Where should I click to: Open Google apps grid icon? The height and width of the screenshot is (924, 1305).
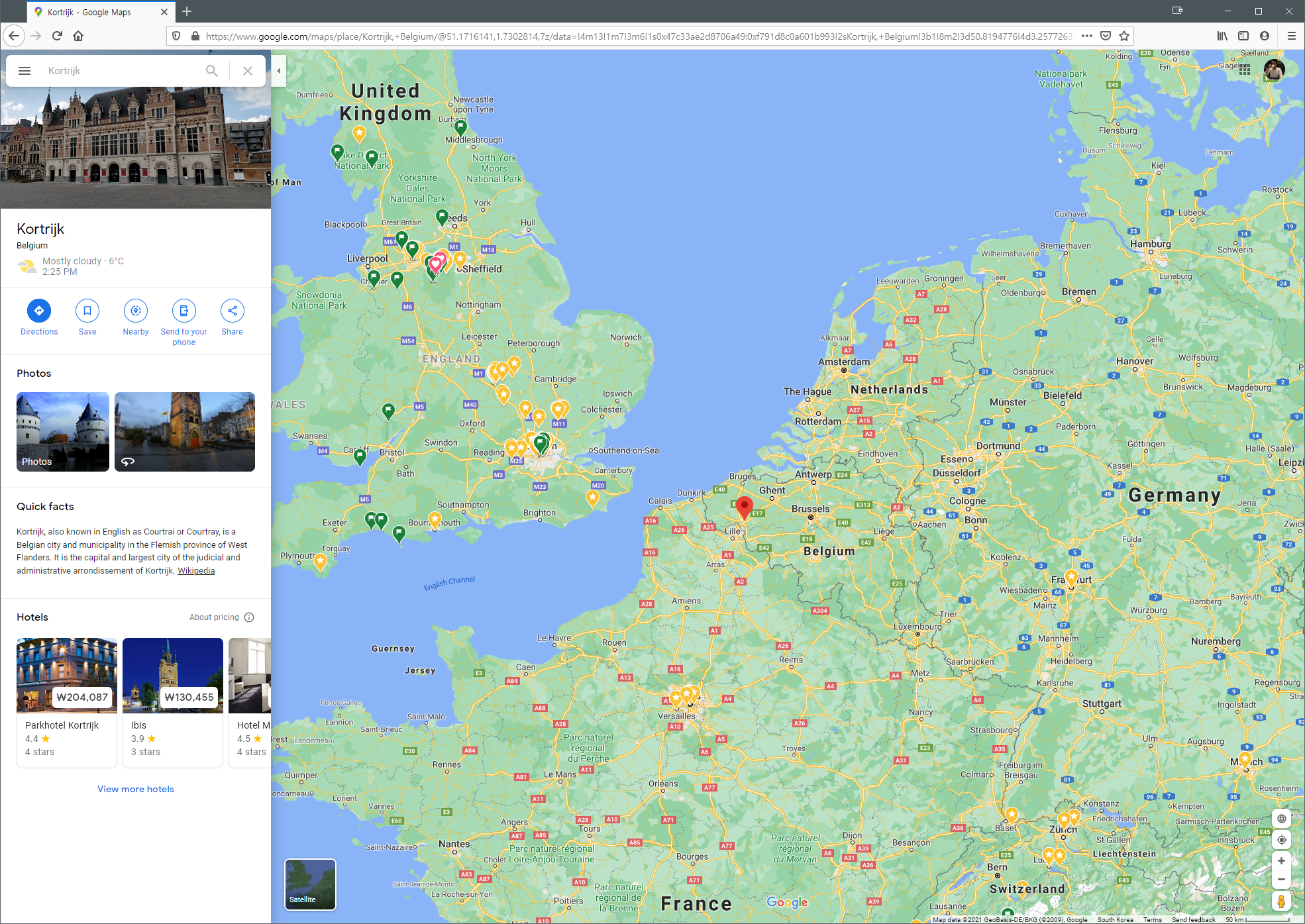pos(1245,70)
